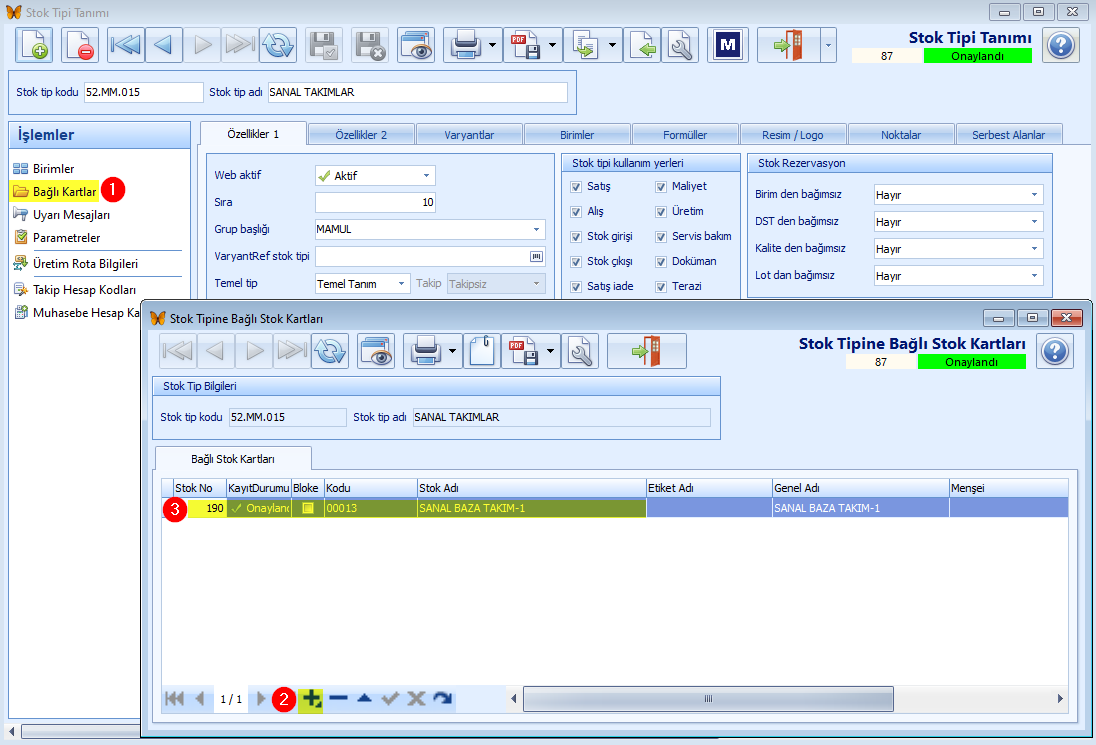Expand exit options arrow in main toolbar
Image resolution: width=1096 pixels, height=745 pixels.
tap(828, 45)
